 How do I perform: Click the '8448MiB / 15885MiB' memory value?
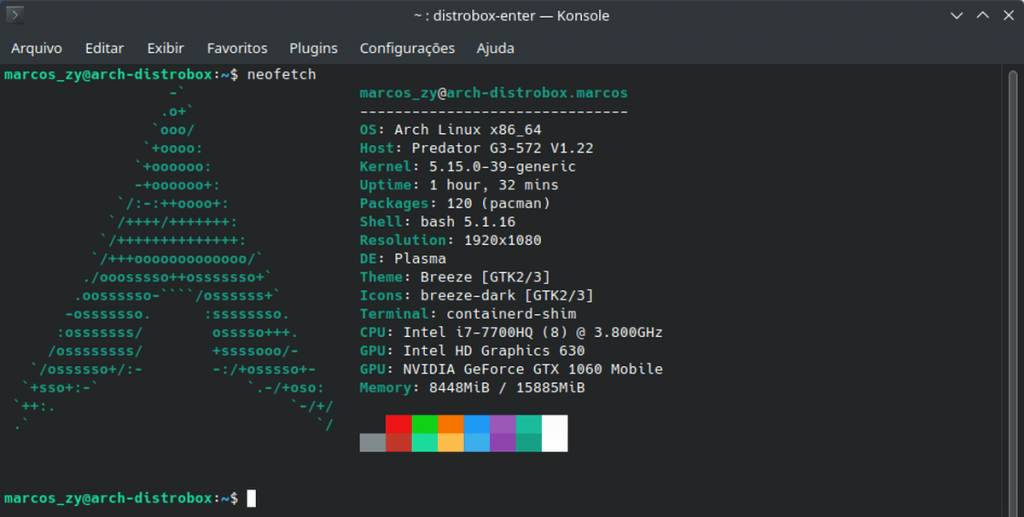click(x=507, y=388)
